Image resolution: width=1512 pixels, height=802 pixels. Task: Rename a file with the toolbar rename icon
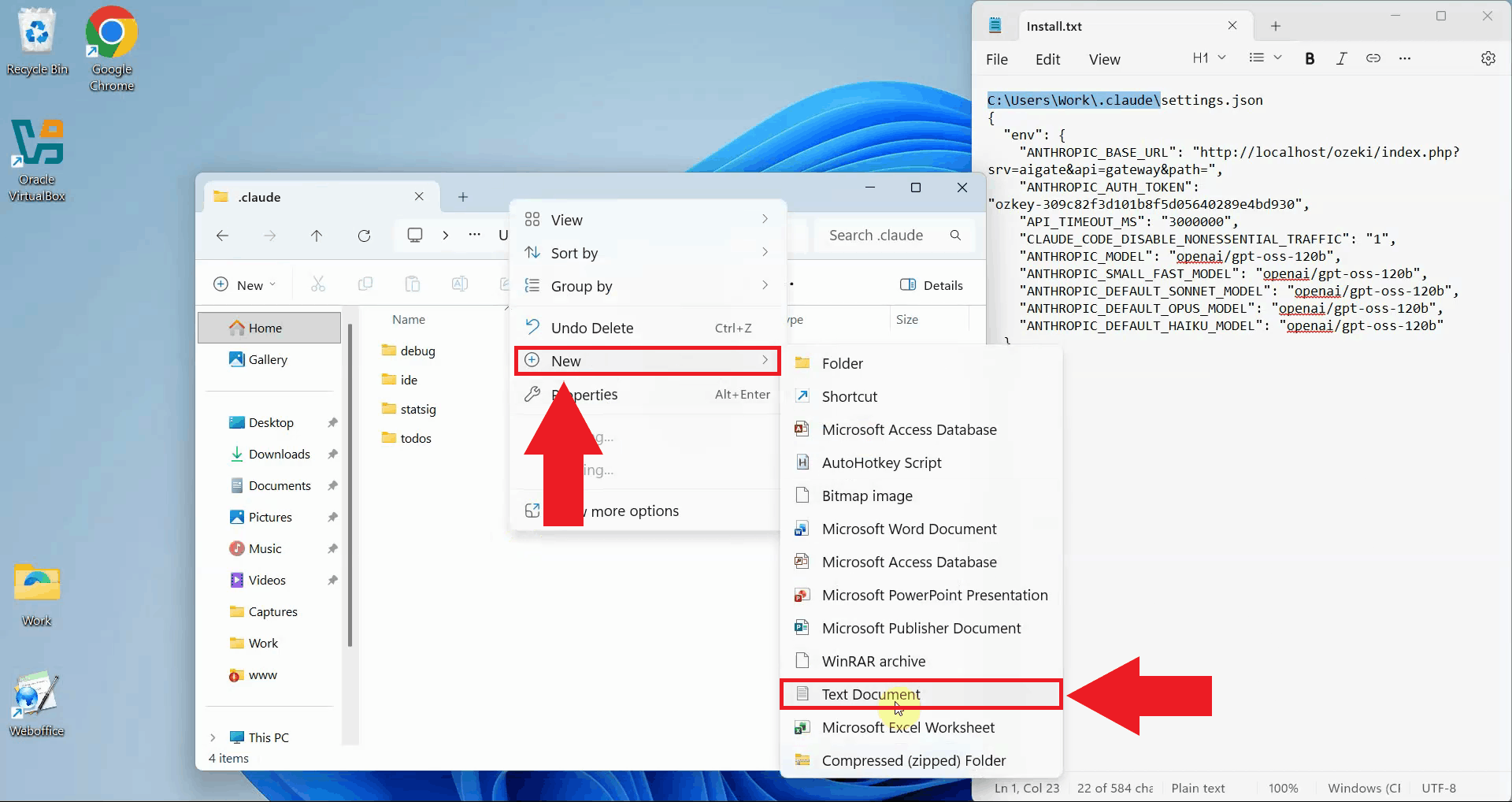460,284
